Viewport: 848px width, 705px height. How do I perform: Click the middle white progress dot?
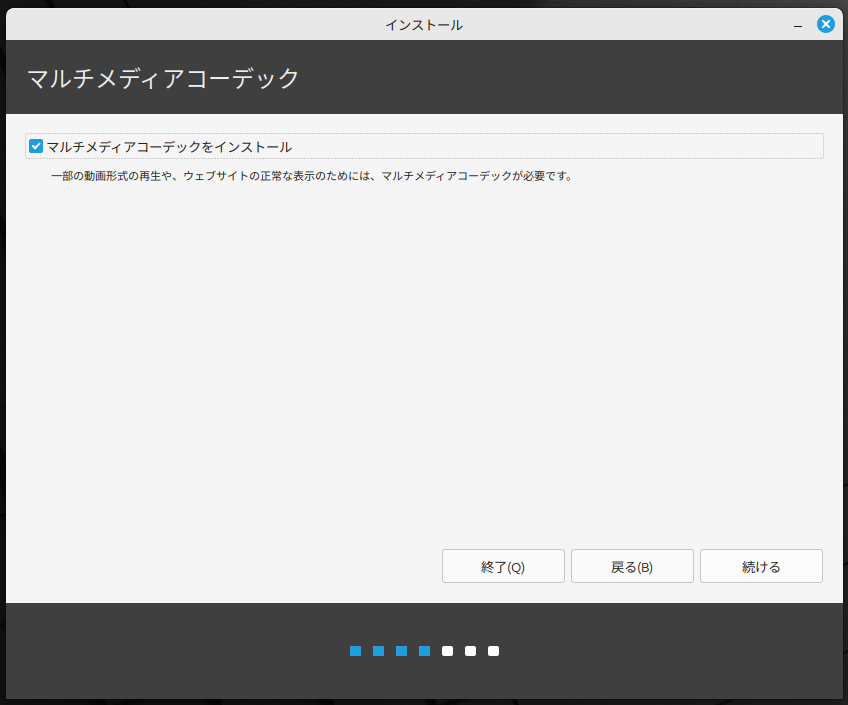(x=470, y=651)
